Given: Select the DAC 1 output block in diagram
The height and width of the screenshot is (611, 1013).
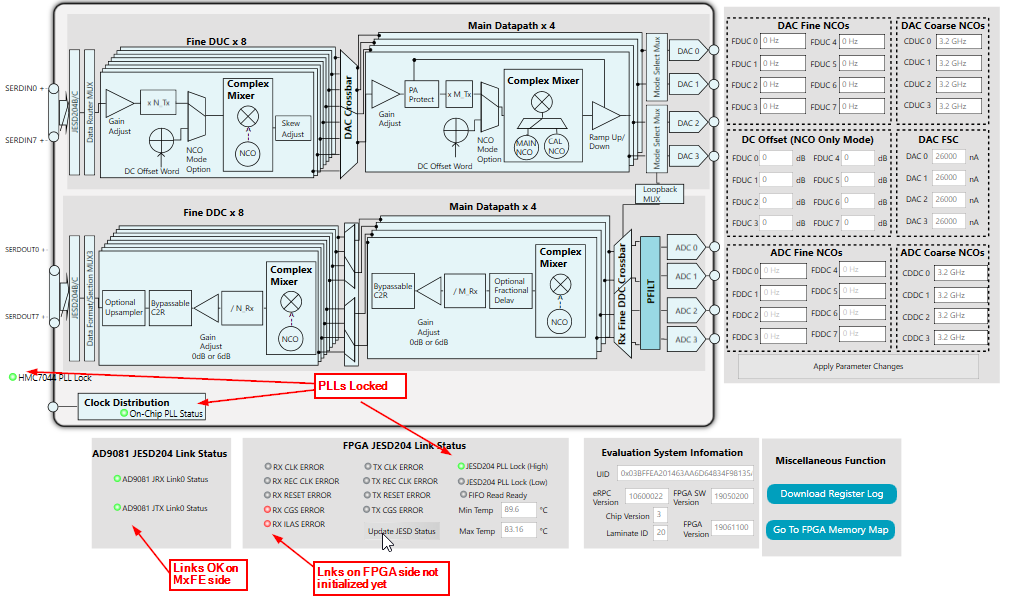Looking at the screenshot, I should click(x=688, y=84).
